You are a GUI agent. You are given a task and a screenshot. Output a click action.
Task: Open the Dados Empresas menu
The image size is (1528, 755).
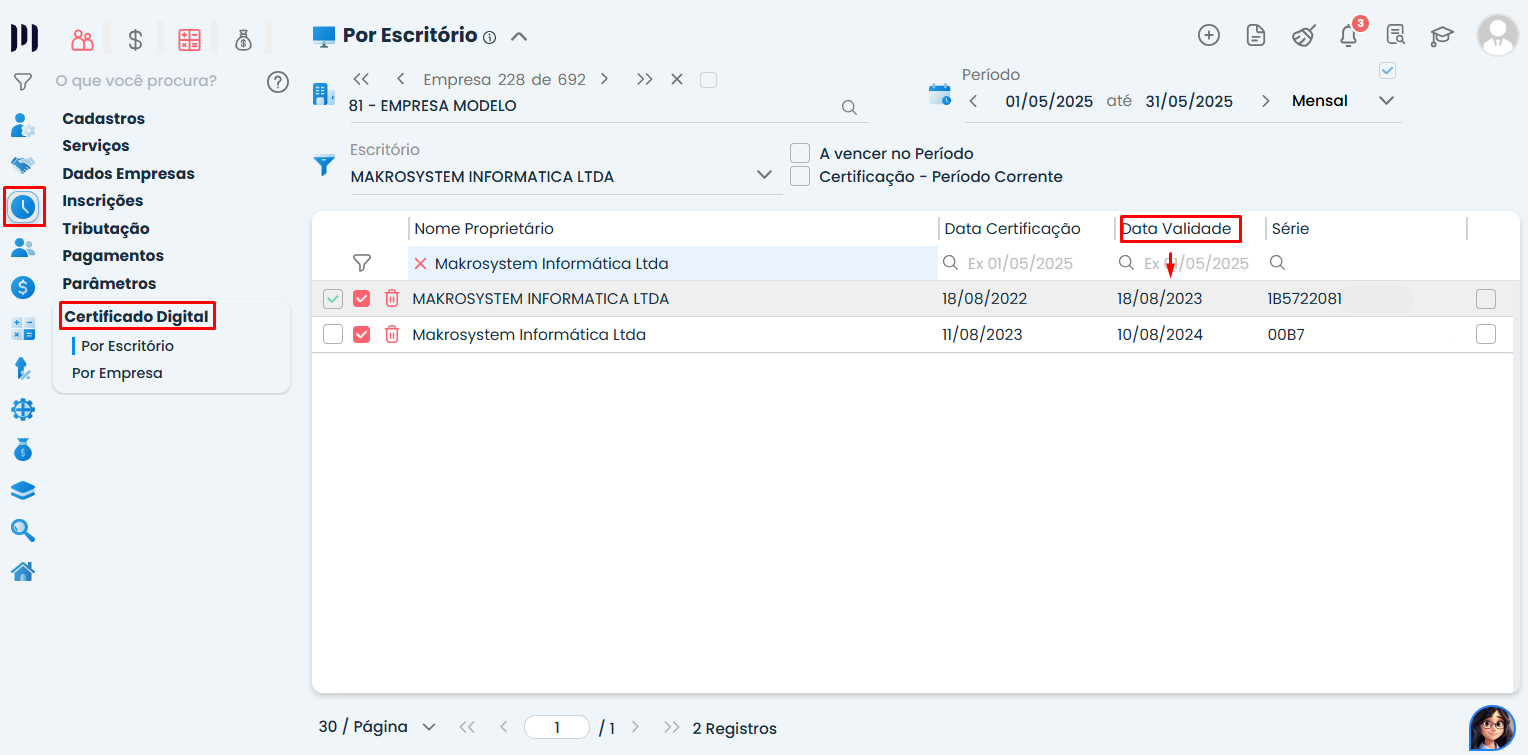[129, 173]
